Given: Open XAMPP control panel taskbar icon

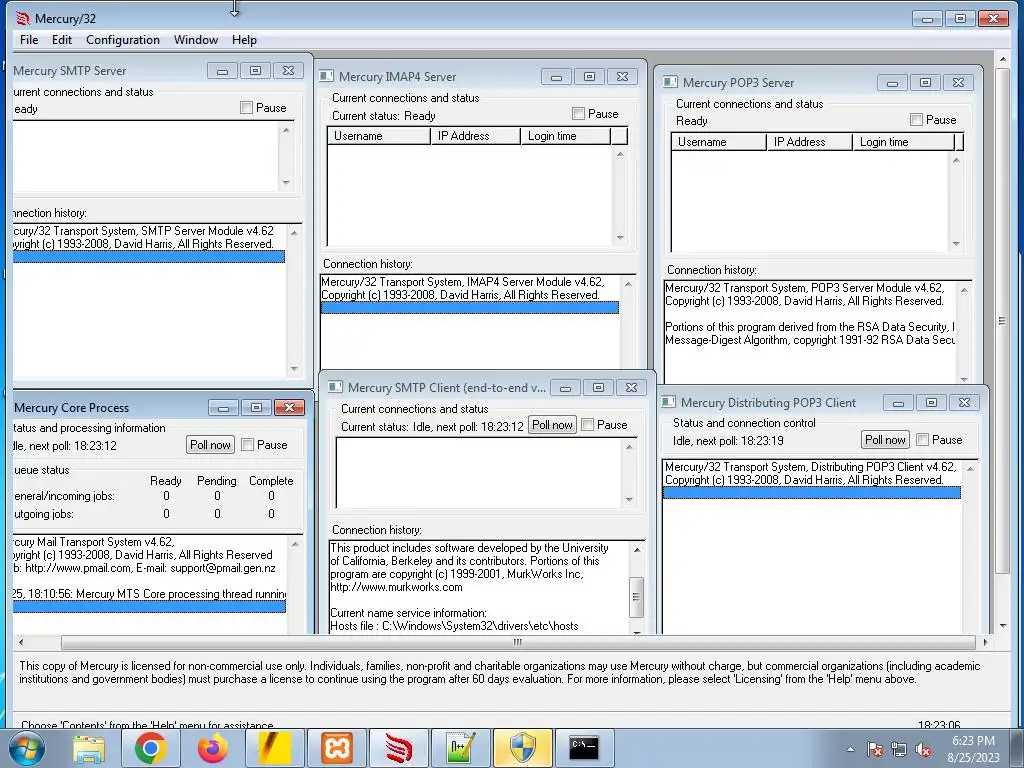Looking at the screenshot, I should [x=337, y=748].
